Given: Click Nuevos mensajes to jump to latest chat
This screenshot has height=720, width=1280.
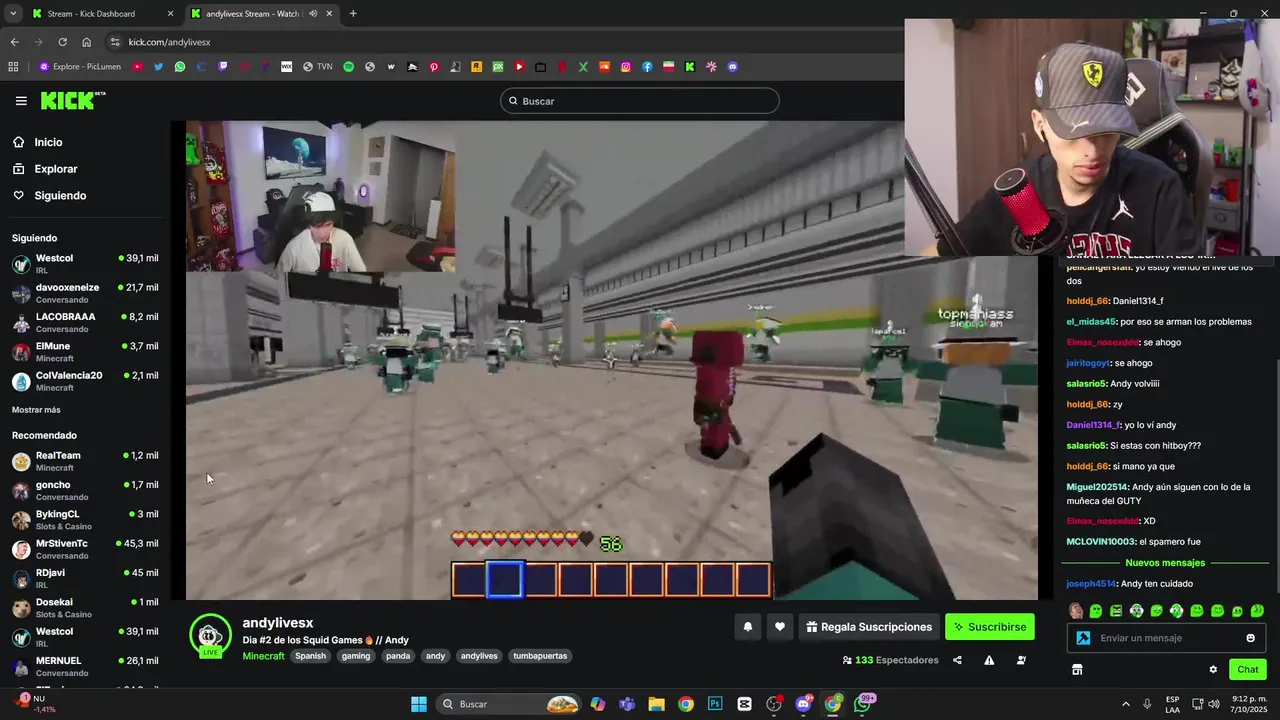Looking at the screenshot, I should tap(1165, 563).
